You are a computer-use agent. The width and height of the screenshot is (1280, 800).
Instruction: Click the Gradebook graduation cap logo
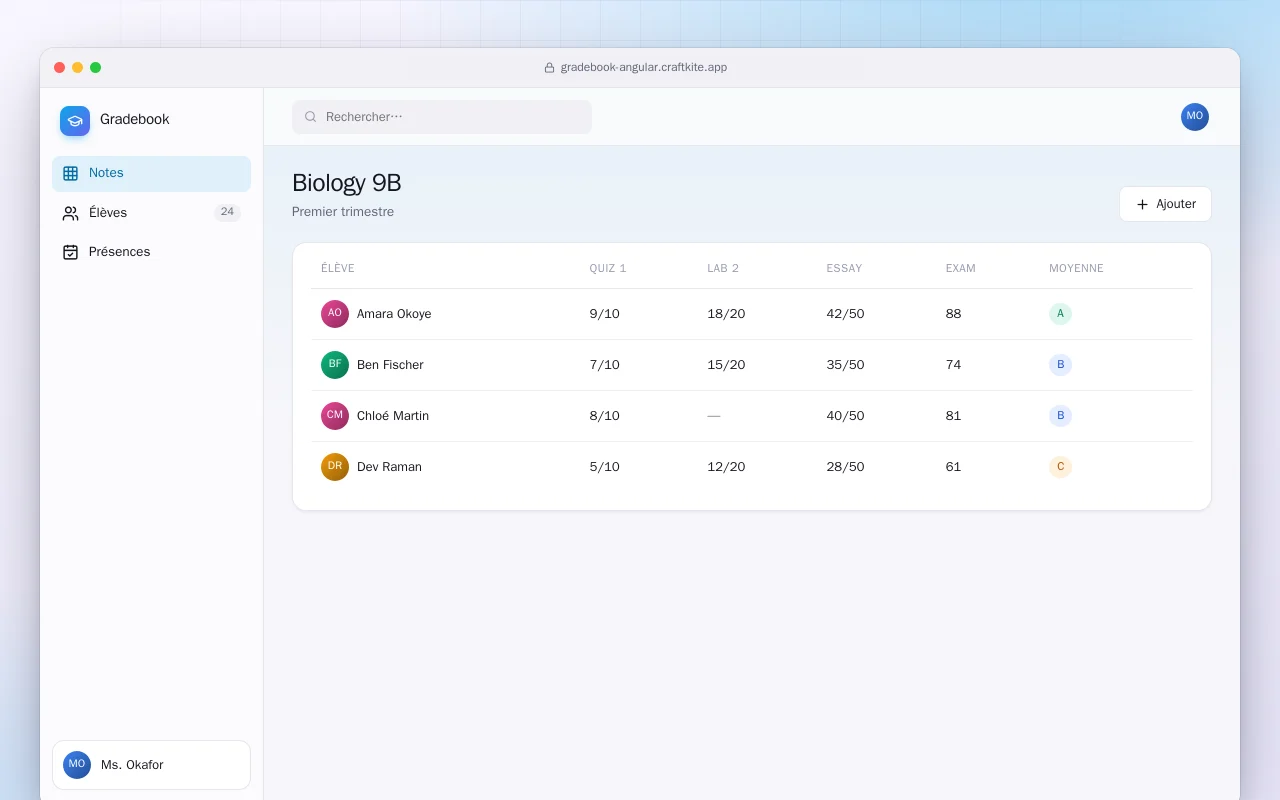pos(75,121)
